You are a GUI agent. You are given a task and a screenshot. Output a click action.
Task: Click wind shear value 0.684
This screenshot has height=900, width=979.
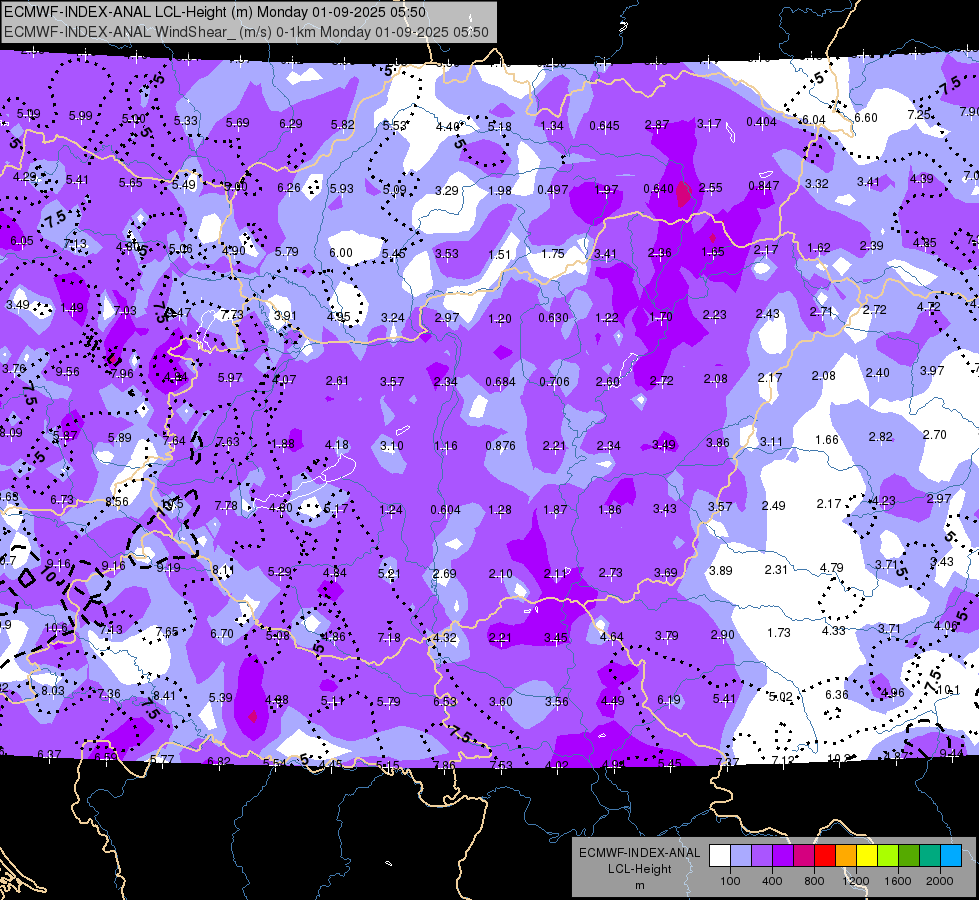coord(500,382)
